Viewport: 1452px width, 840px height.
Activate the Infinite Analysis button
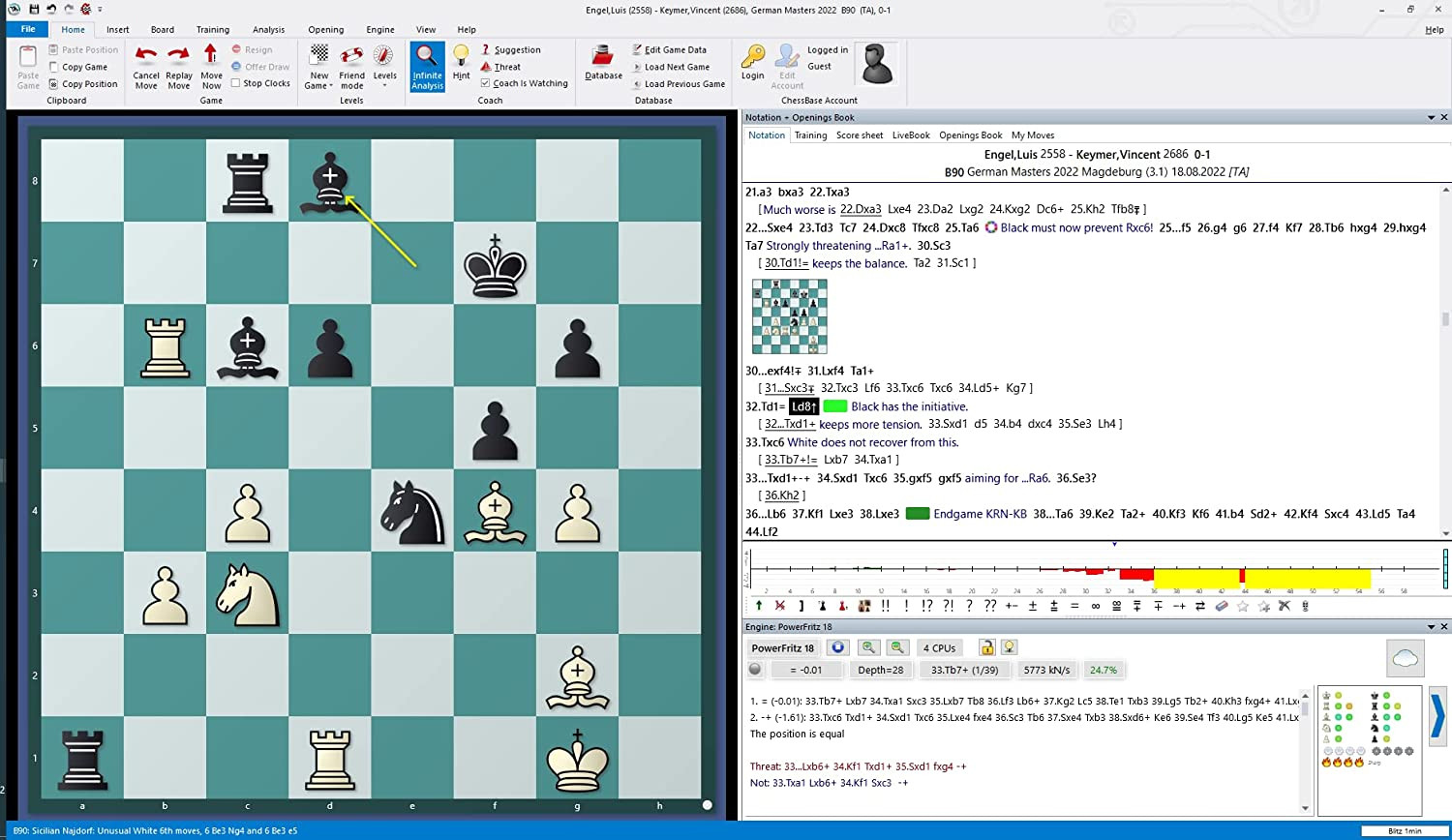coord(427,66)
